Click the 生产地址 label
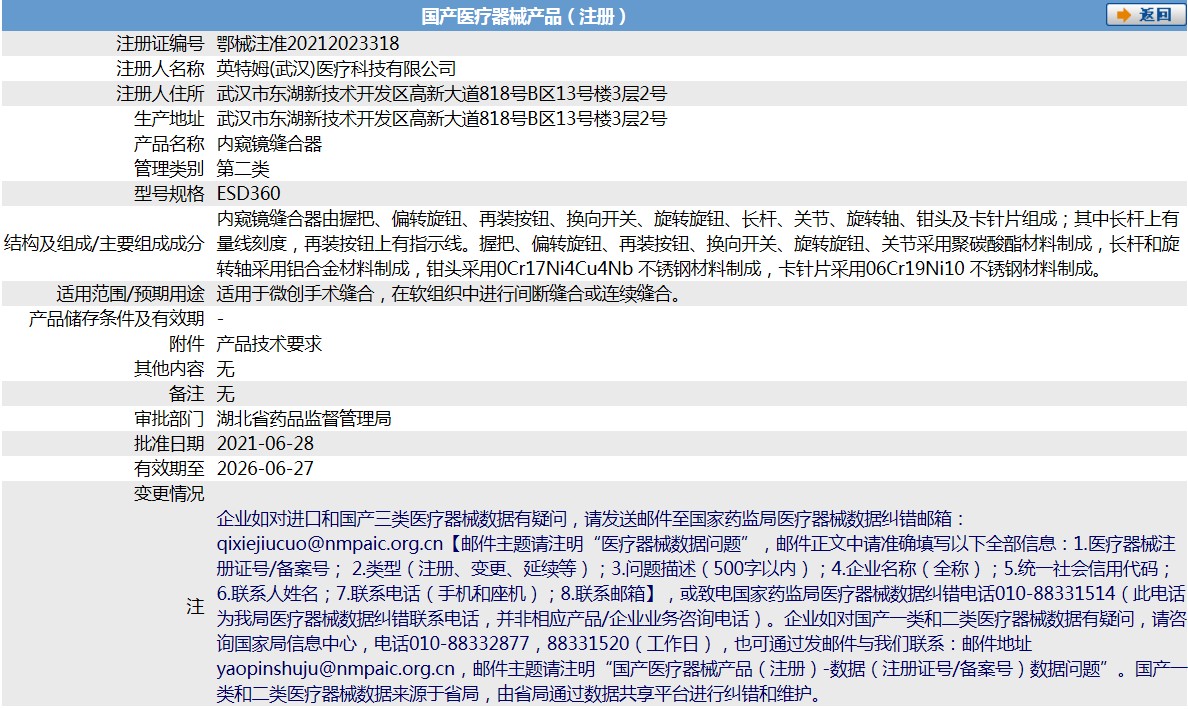Screen dimensions: 1188x709 click(169, 119)
